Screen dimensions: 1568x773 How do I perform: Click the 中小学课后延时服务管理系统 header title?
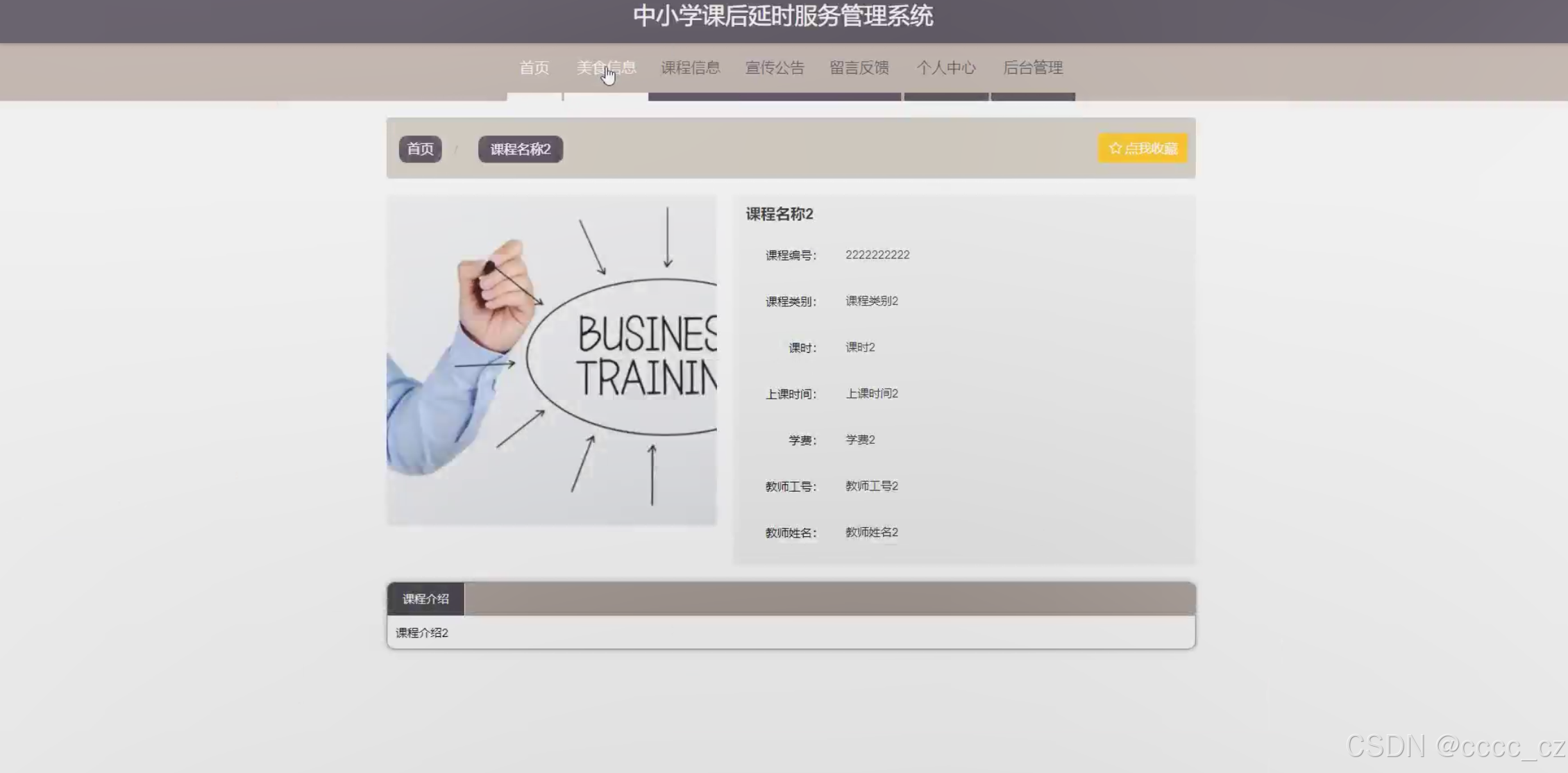tap(783, 16)
